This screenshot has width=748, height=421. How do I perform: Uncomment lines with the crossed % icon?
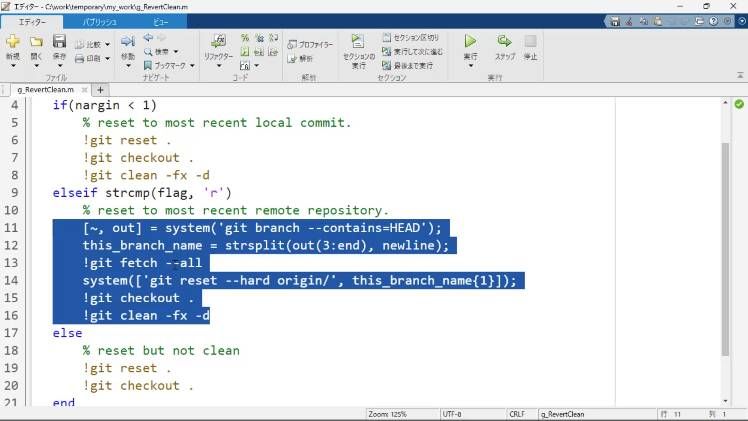coord(260,38)
